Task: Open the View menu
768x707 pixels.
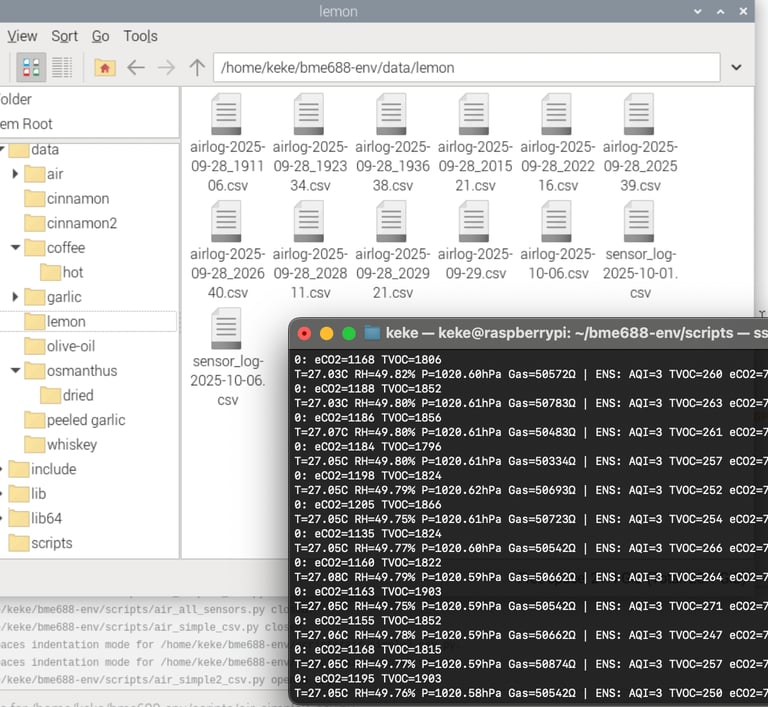Action: 22,36
